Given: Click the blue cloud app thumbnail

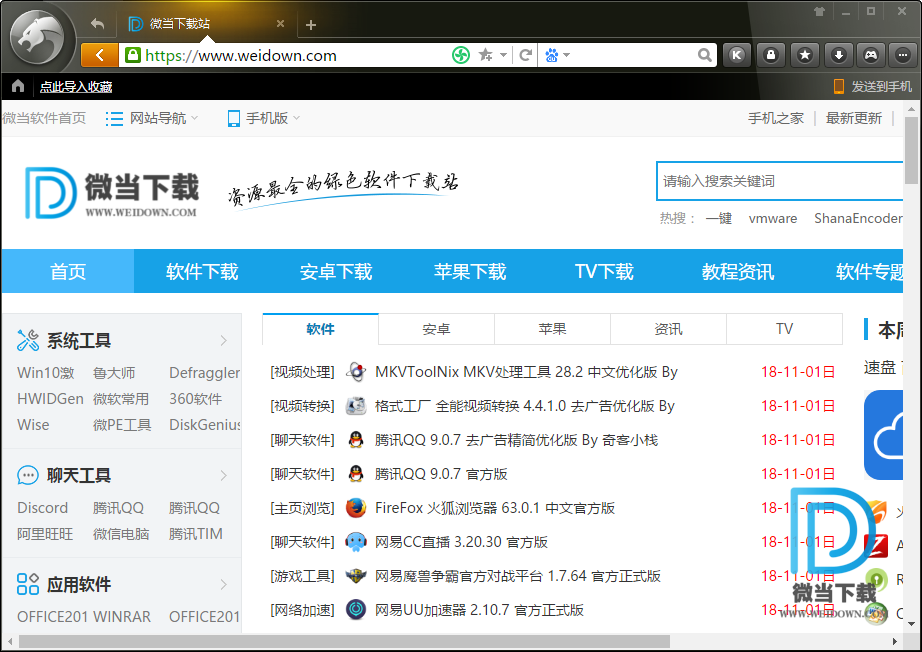Looking at the screenshot, I should coord(883,435).
